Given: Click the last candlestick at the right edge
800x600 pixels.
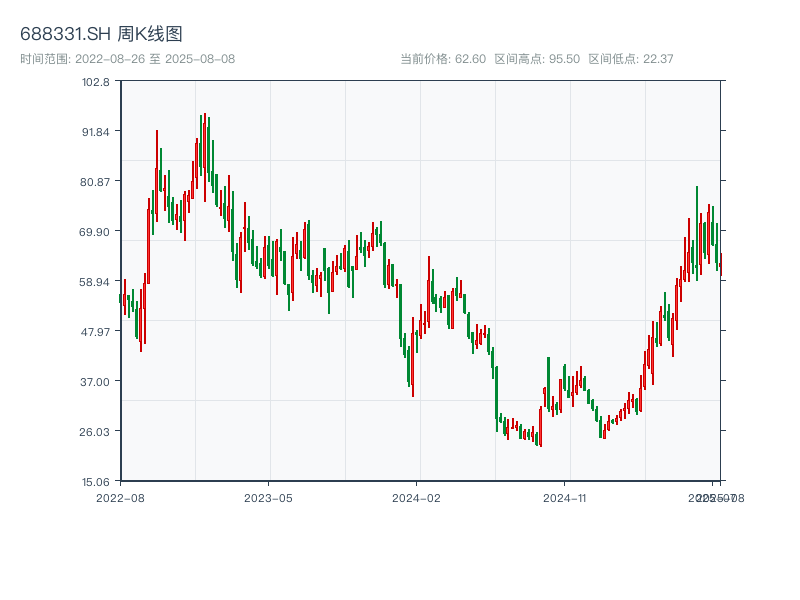Looking at the screenshot, I should [721, 264].
